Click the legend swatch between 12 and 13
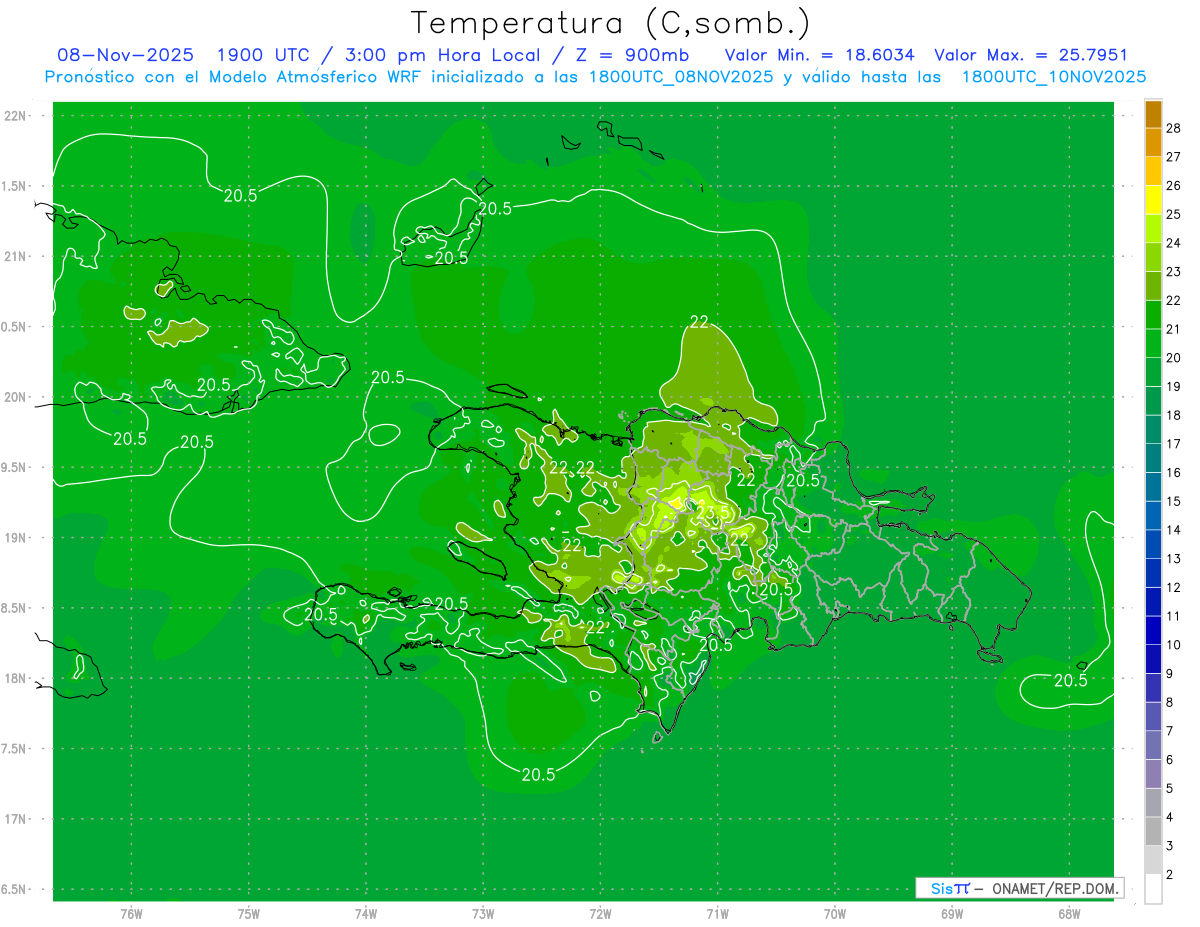Viewport: 1200px width, 927px height. [1153, 573]
